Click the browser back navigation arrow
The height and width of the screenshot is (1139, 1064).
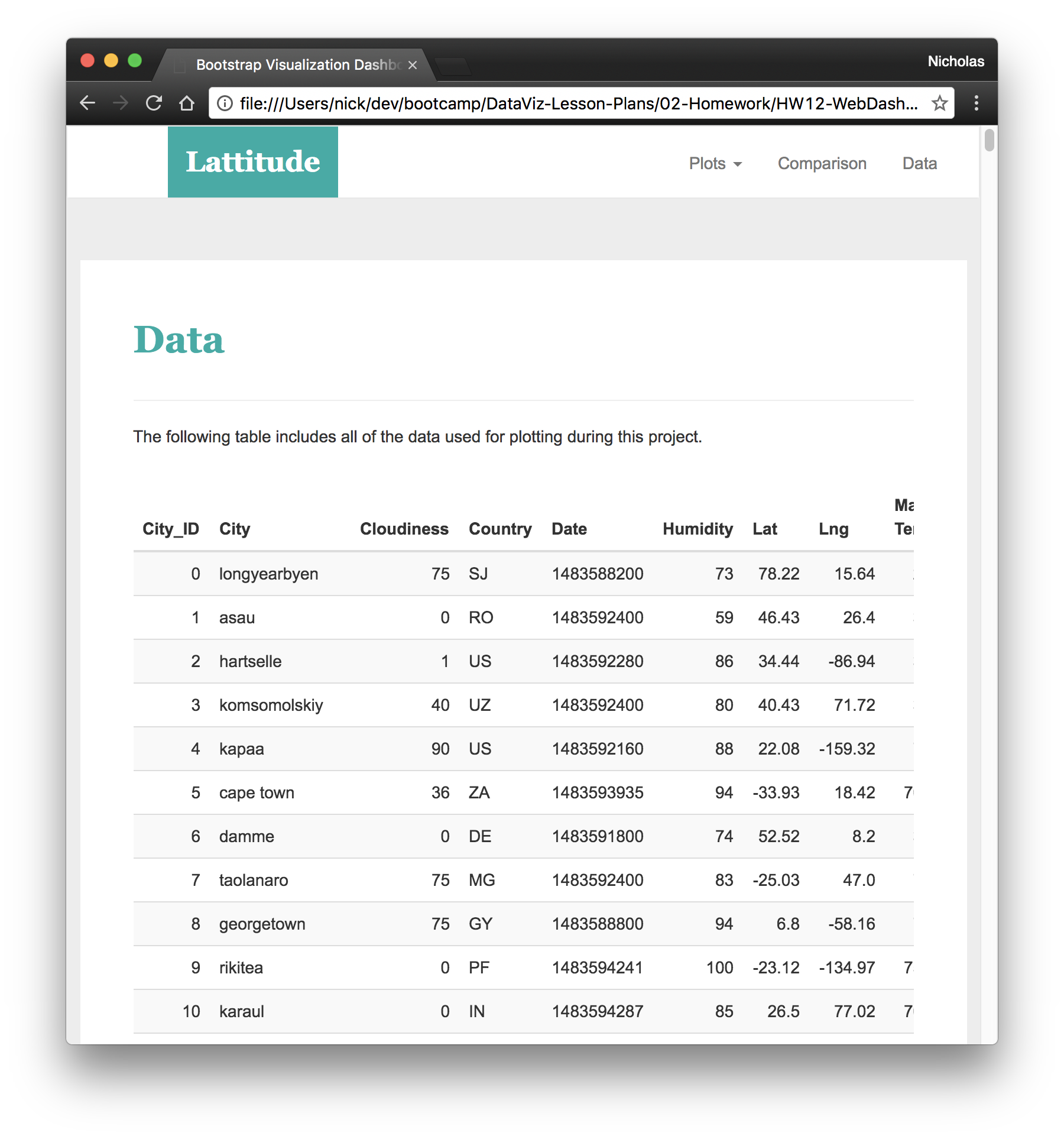[87, 102]
